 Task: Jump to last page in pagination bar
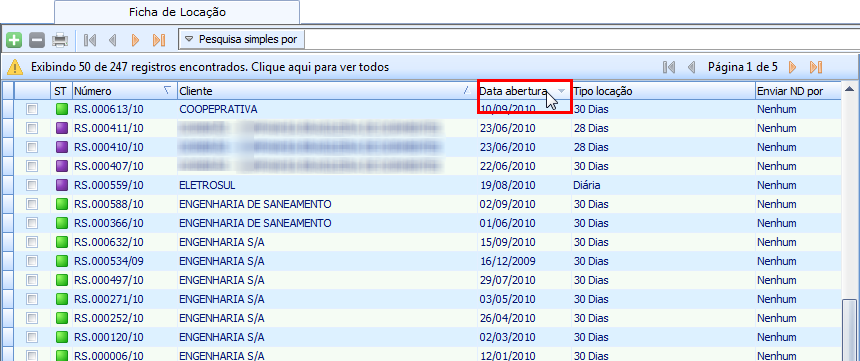(816, 67)
